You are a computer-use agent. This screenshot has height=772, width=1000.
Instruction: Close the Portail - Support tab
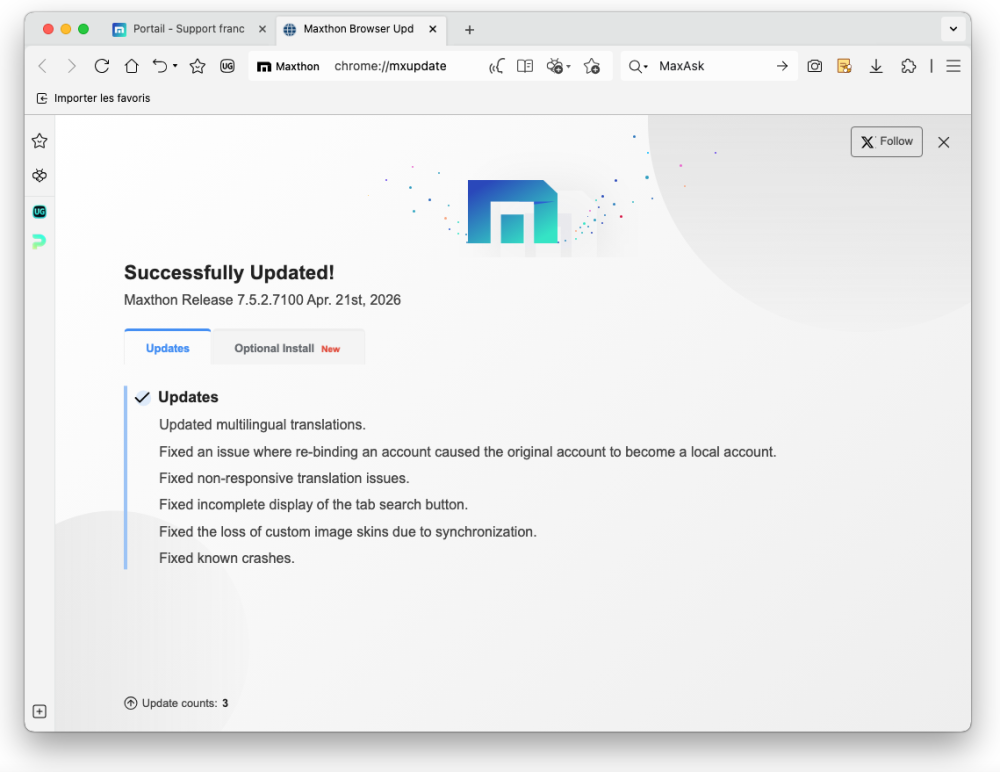262,29
